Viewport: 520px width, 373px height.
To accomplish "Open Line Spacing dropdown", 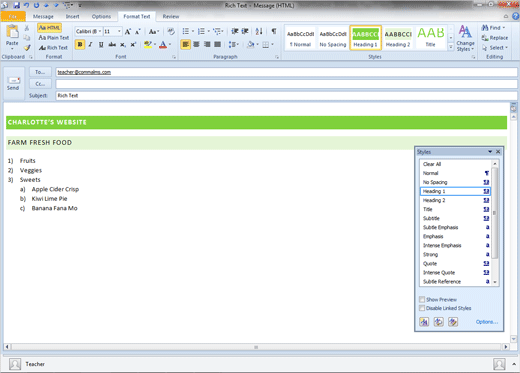I will pyautogui.click(x=234, y=44).
